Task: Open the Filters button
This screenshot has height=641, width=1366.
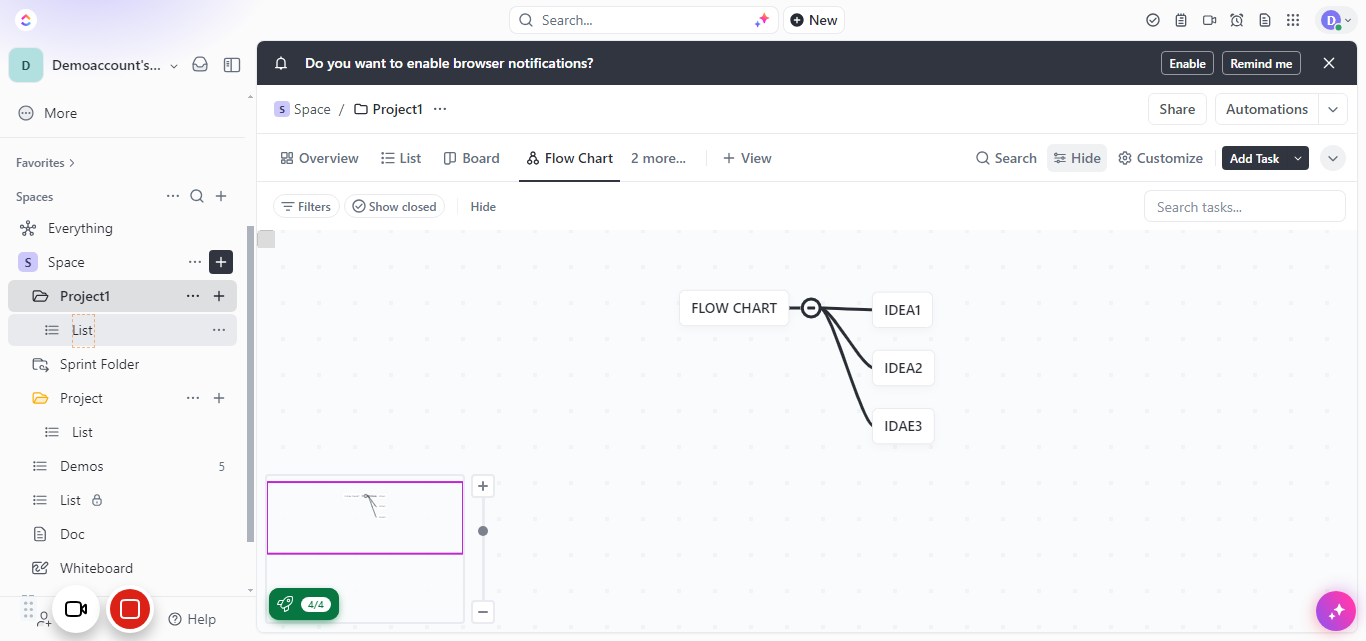Action: click(306, 207)
